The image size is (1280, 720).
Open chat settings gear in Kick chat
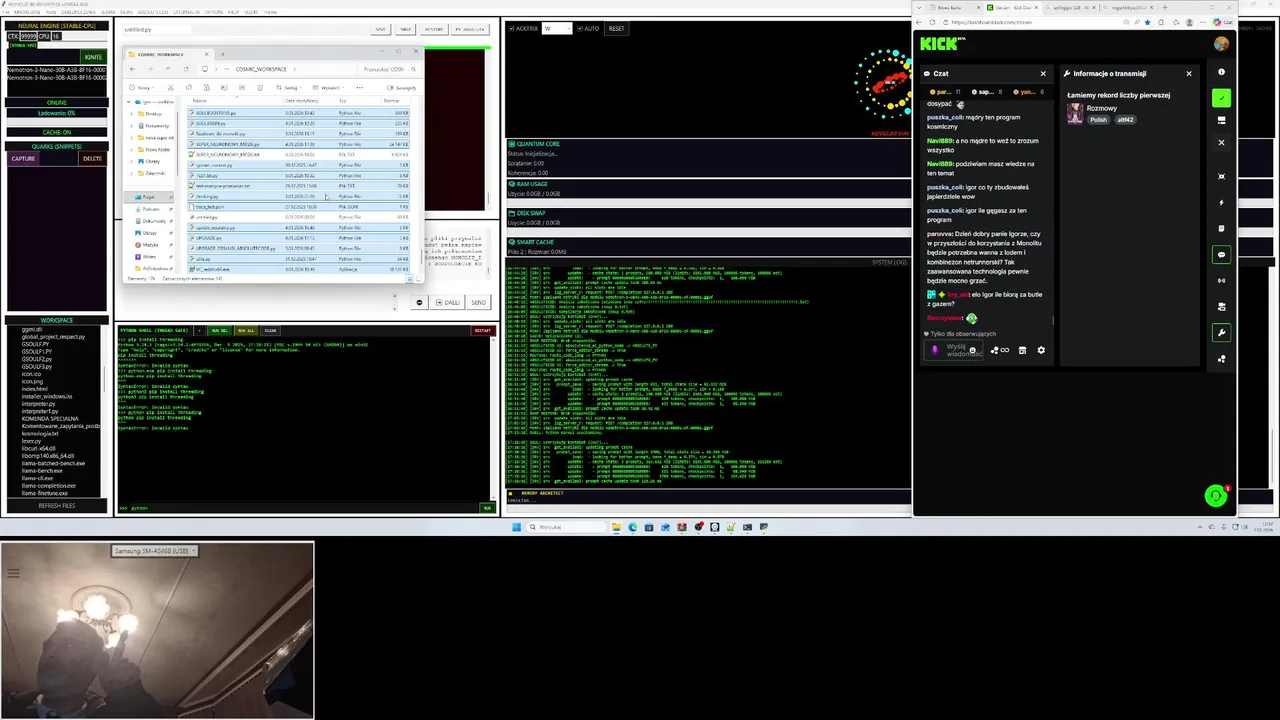tap(1041, 350)
